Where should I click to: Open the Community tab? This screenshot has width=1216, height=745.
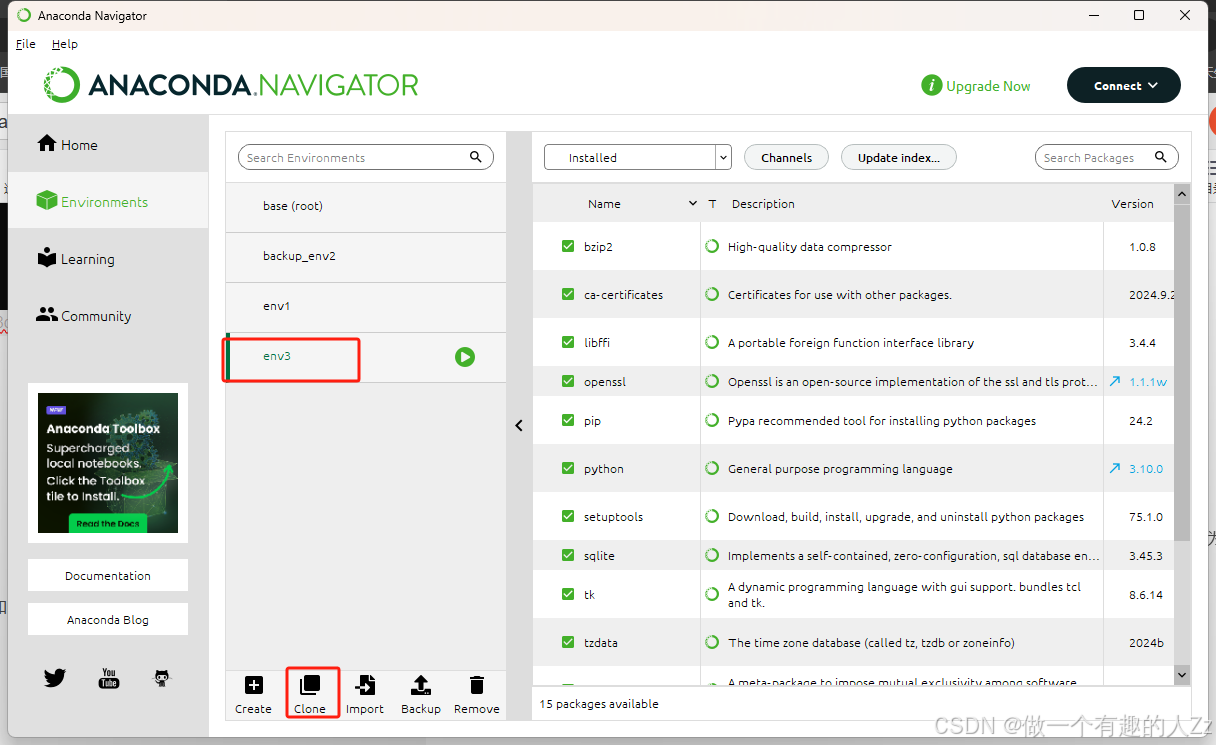click(x=108, y=315)
